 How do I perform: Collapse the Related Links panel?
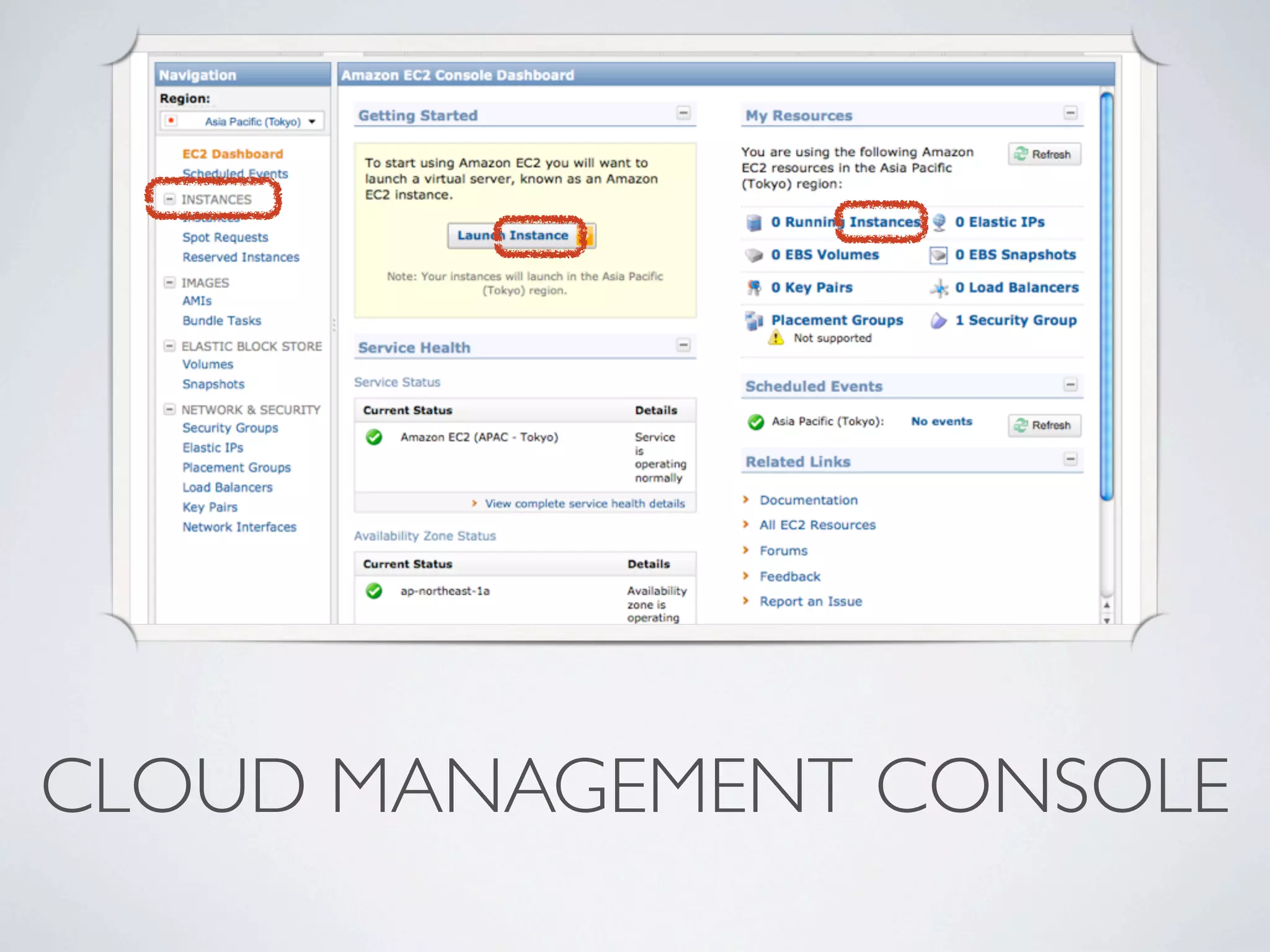pos(1070,459)
